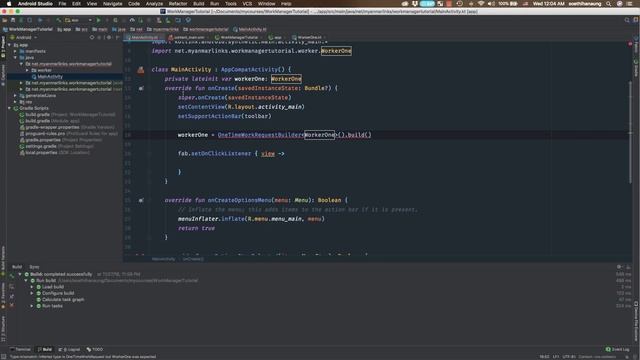Expand the 'Load build' node
The height and width of the screenshot is (360, 640).
[x=32, y=287]
